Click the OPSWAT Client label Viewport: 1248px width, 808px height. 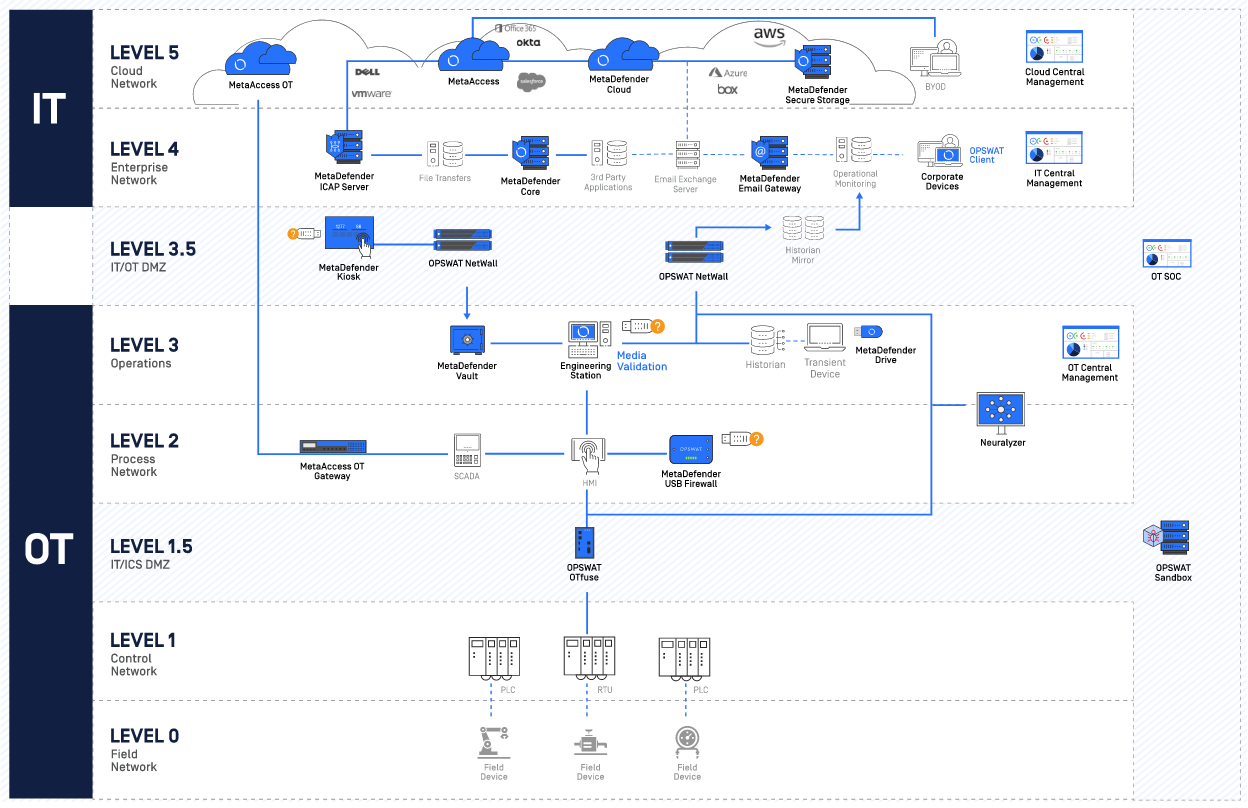(986, 155)
